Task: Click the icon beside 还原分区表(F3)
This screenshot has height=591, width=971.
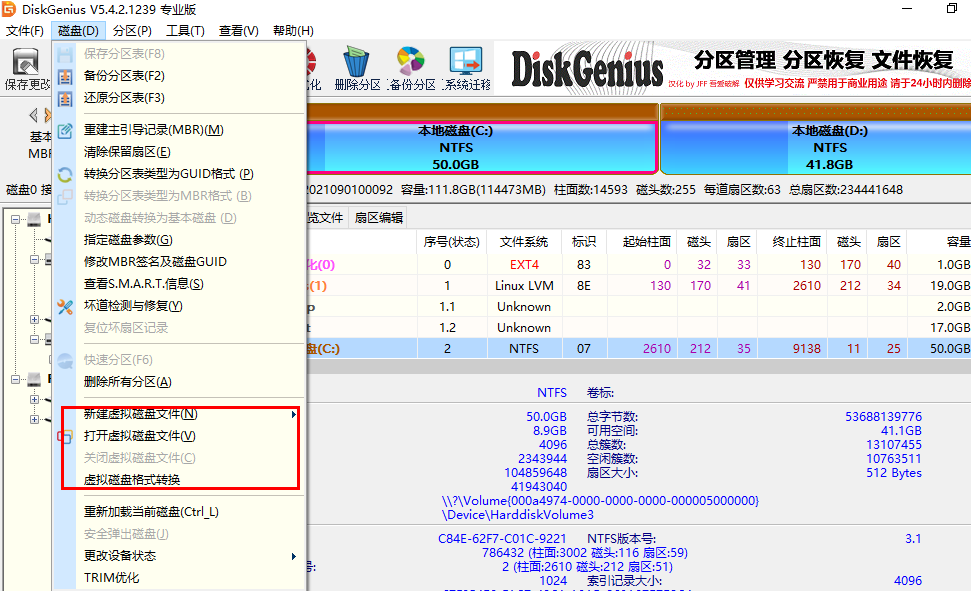Action: [x=65, y=98]
